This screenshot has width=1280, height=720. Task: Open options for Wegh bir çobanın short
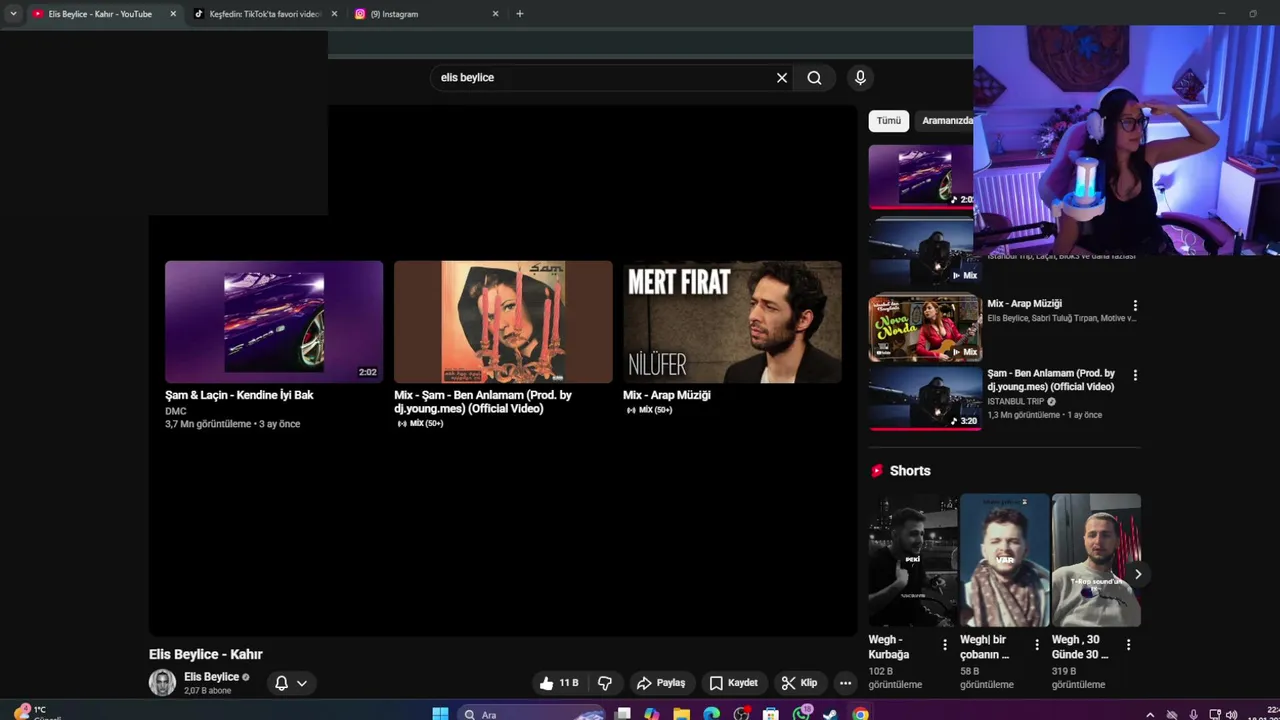coord(1037,645)
